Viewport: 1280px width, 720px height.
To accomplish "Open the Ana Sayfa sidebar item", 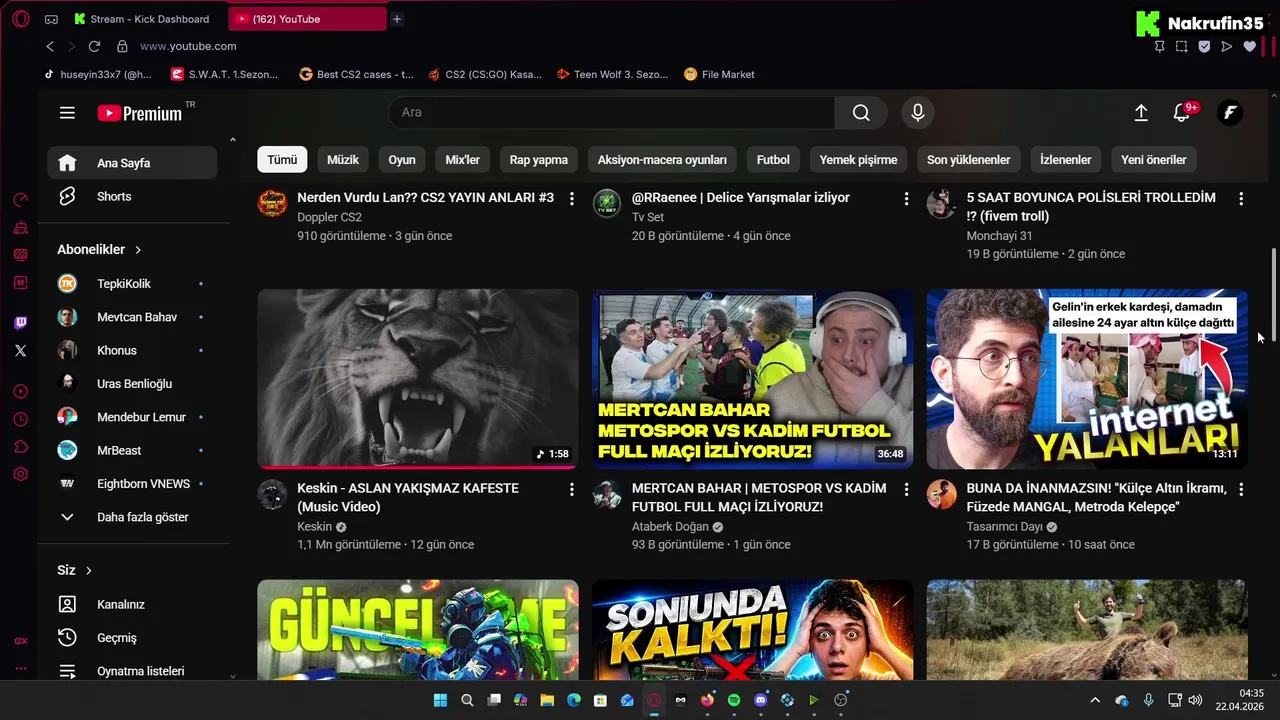I will tap(132, 163).
